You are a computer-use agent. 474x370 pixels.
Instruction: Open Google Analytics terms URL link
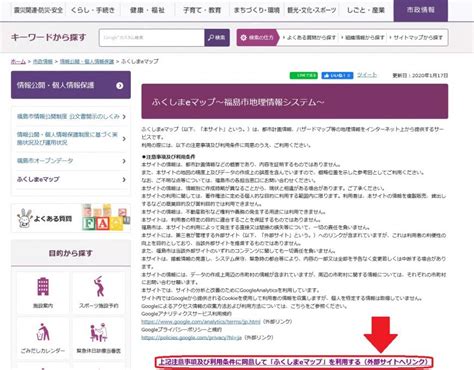[201, 322]
